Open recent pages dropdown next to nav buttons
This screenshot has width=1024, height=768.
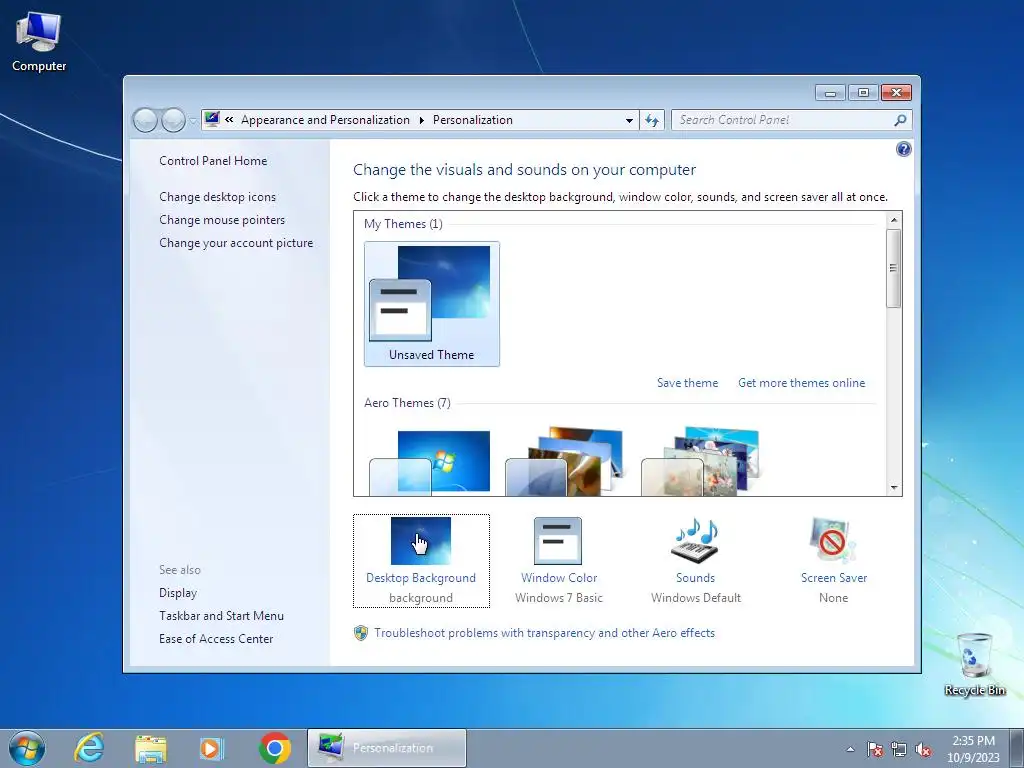(x=193, y=121)
